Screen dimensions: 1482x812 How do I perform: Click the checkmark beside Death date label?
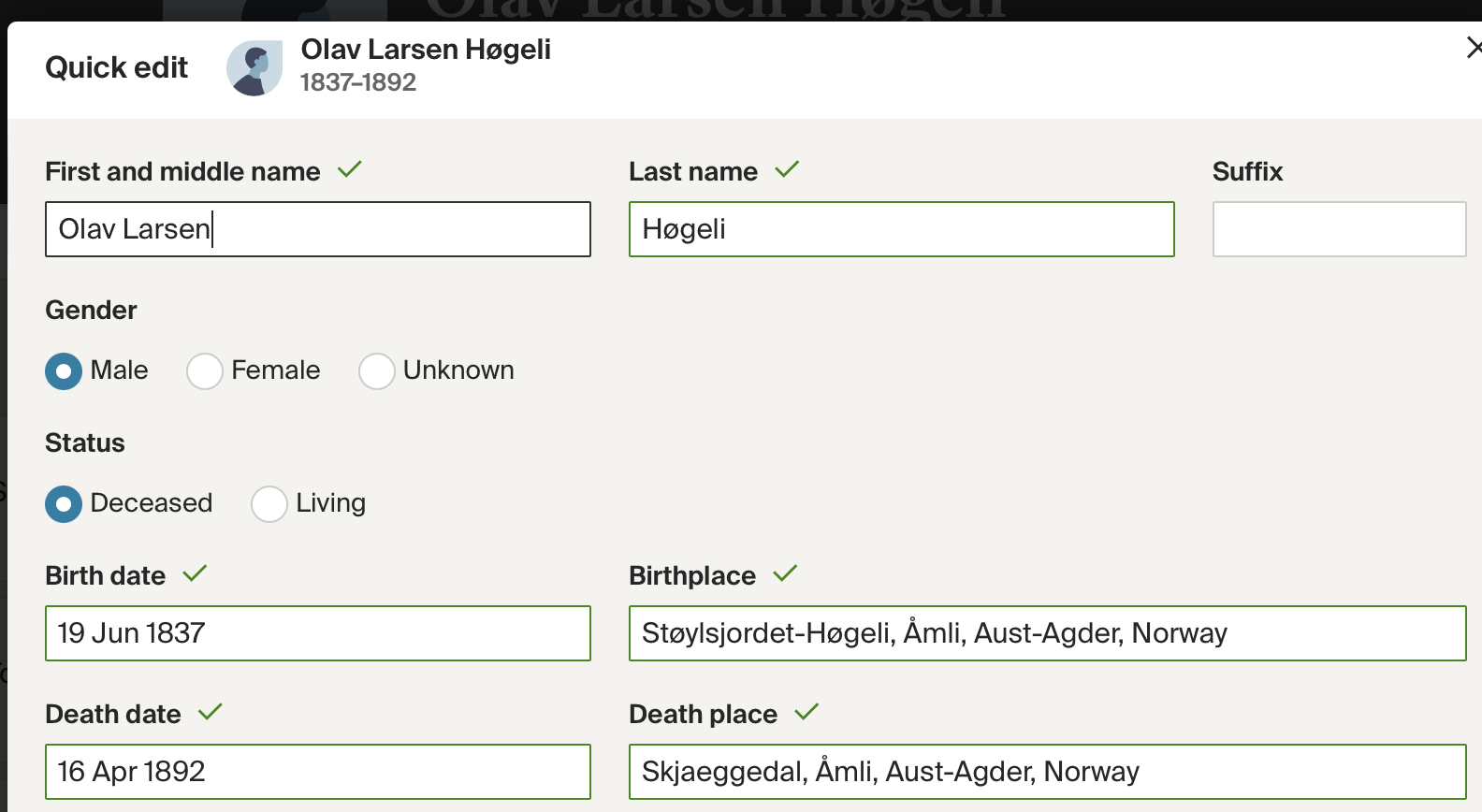coord(211,712)
